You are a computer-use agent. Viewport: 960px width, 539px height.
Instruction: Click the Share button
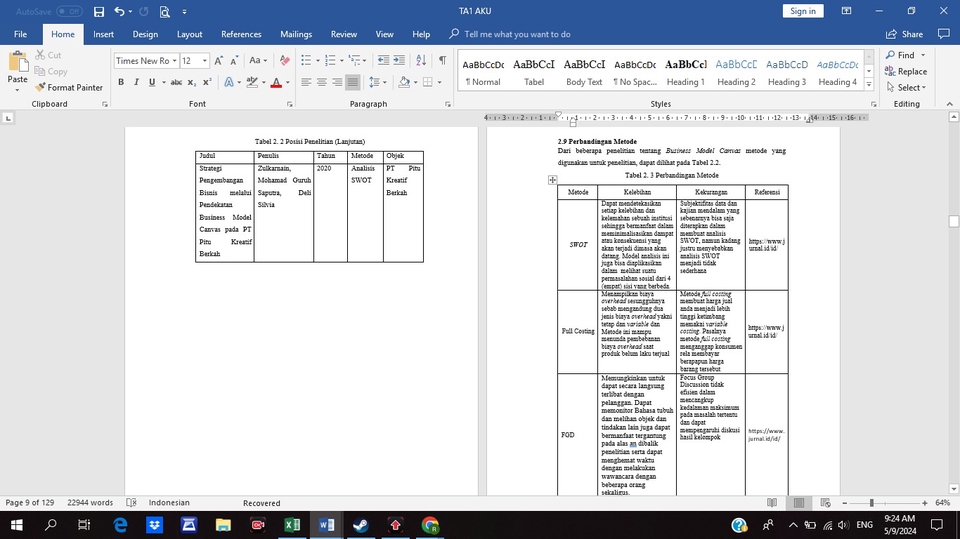click(904, 34)
